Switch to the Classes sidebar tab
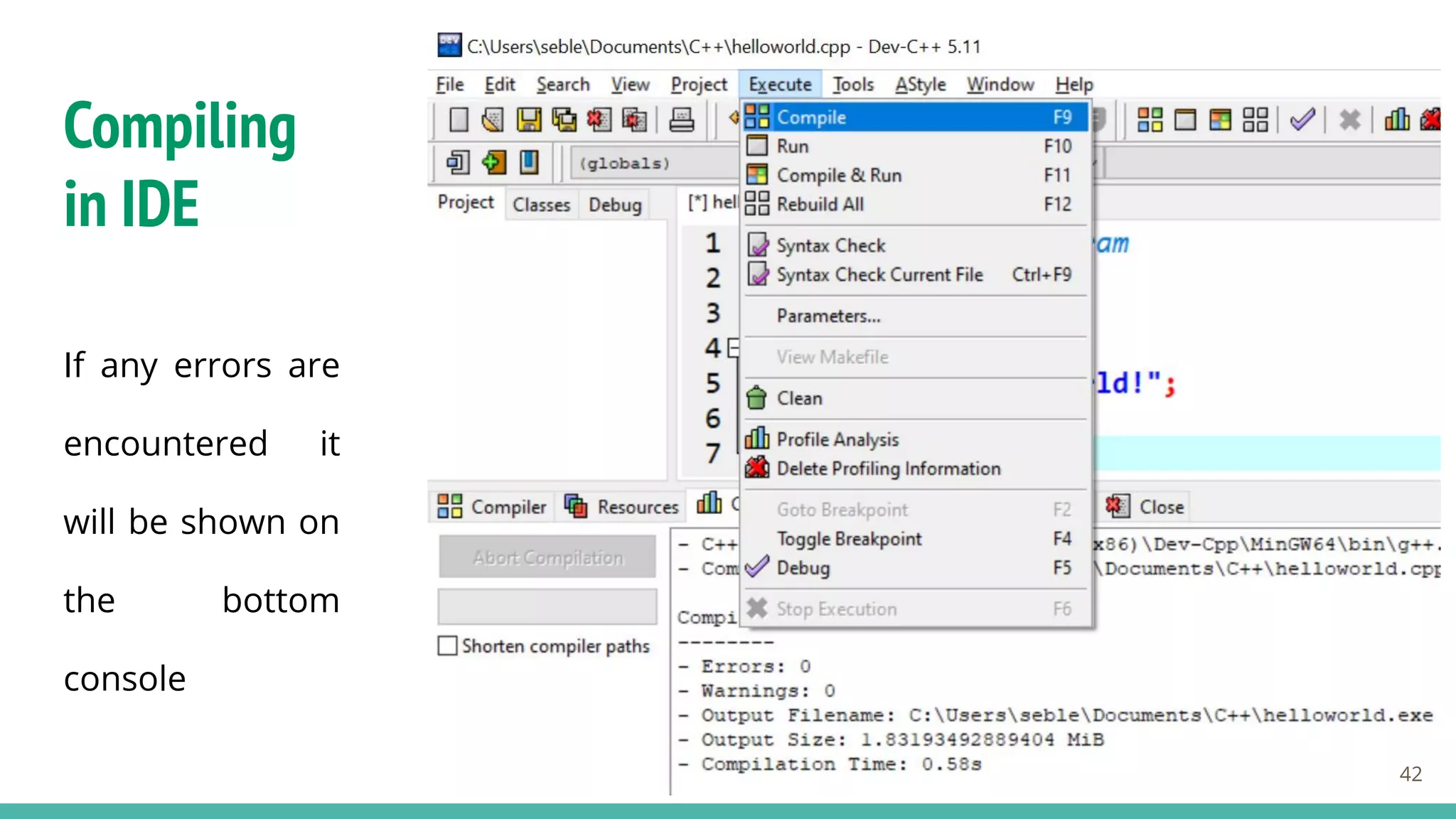Image resolution: width=1456 pixels, height=819 pixels. point(542,205)
